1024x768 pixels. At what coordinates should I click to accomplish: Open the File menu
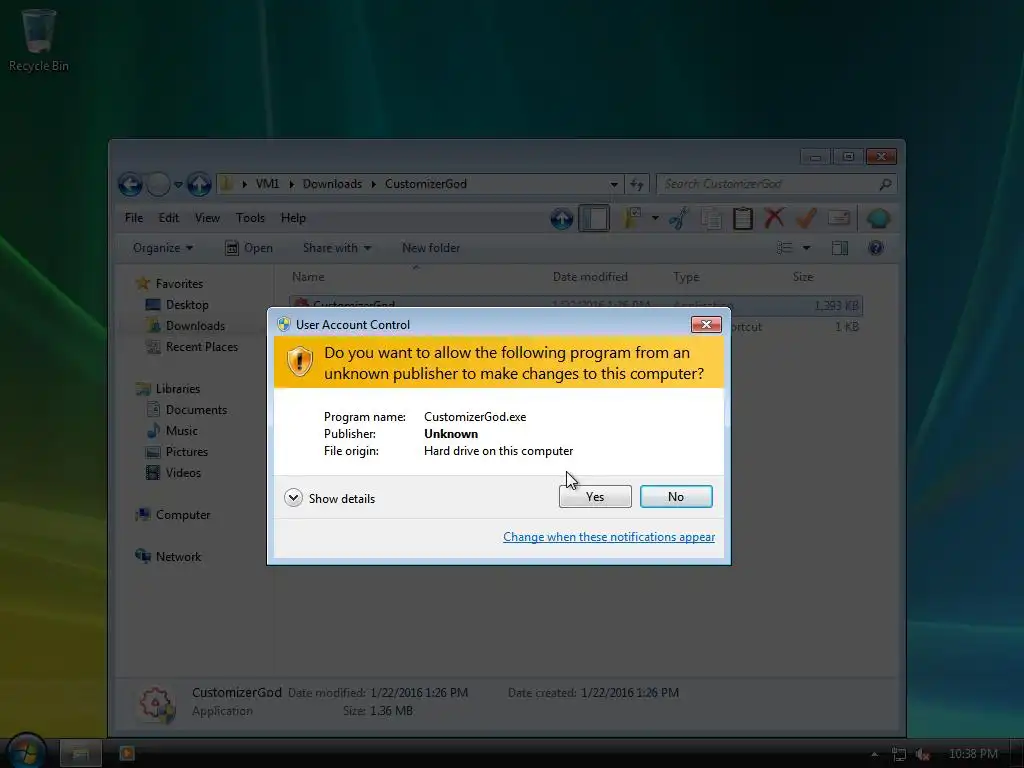tap(134, 218)
